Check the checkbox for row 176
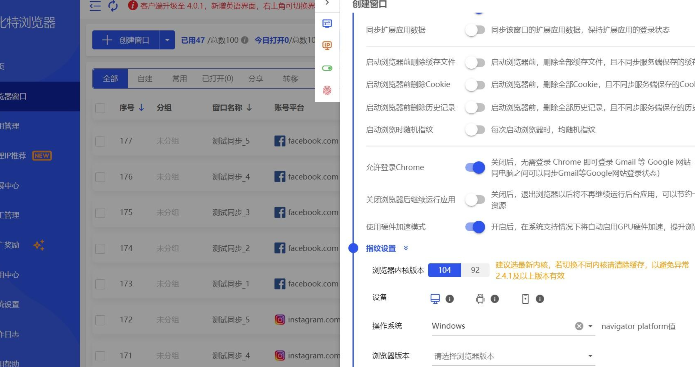Viewport: 695px width, 367px height. click(x=100, y=177)
